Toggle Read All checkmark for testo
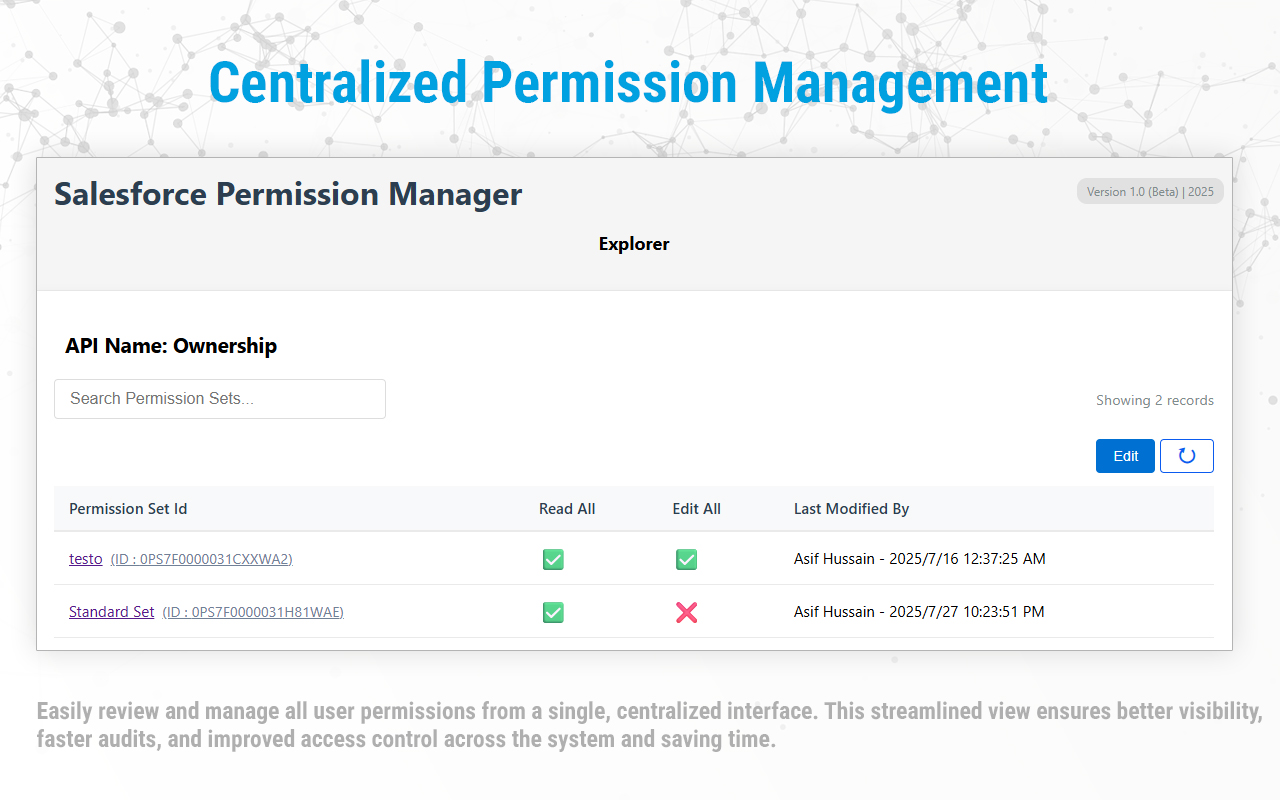 [x=553, y=559]
